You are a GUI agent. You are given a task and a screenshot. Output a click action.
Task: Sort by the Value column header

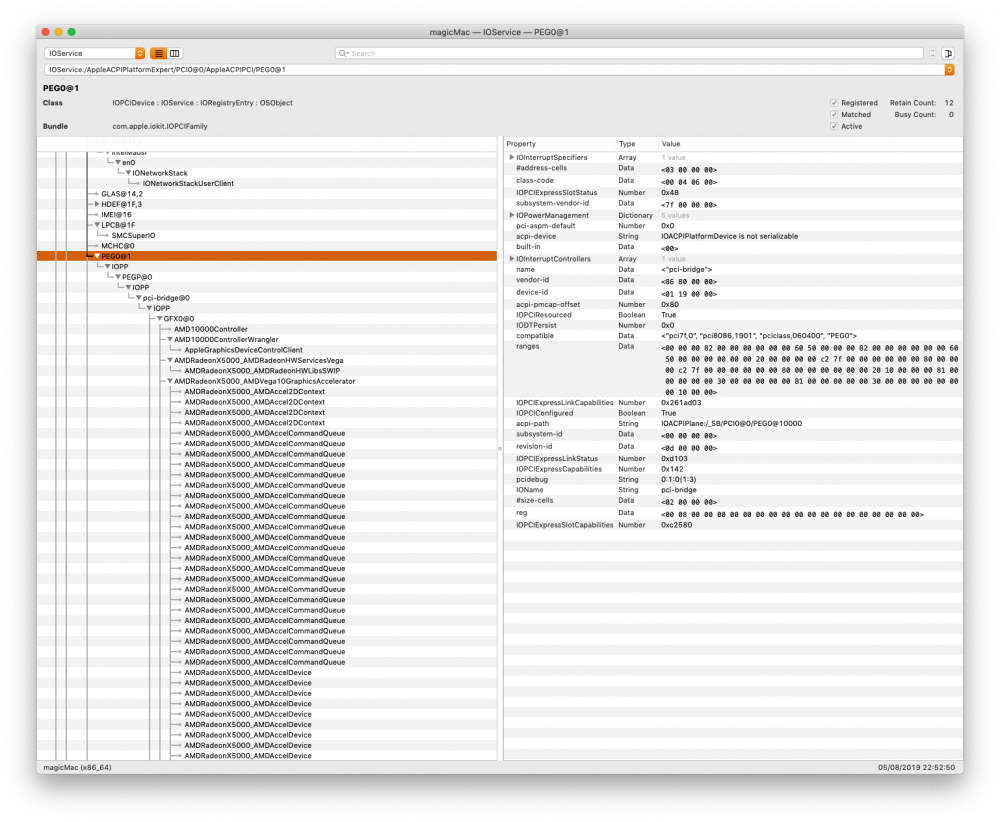click(810, 144)
